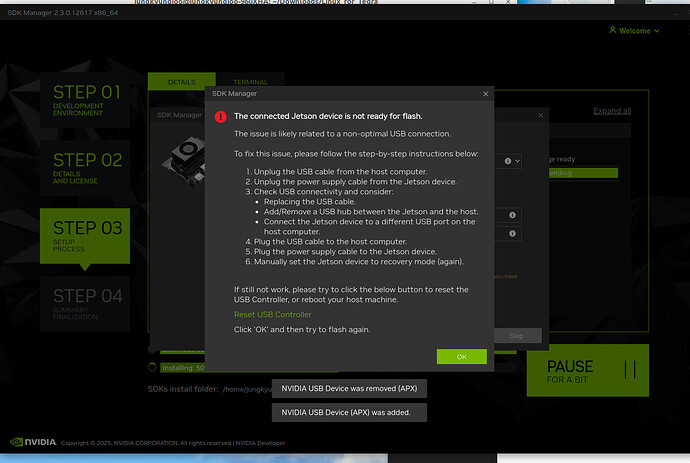Click the user account icon beside Welcome
Image resolution: width=690 pixels, height=463 pixels.
coord(613,30)
